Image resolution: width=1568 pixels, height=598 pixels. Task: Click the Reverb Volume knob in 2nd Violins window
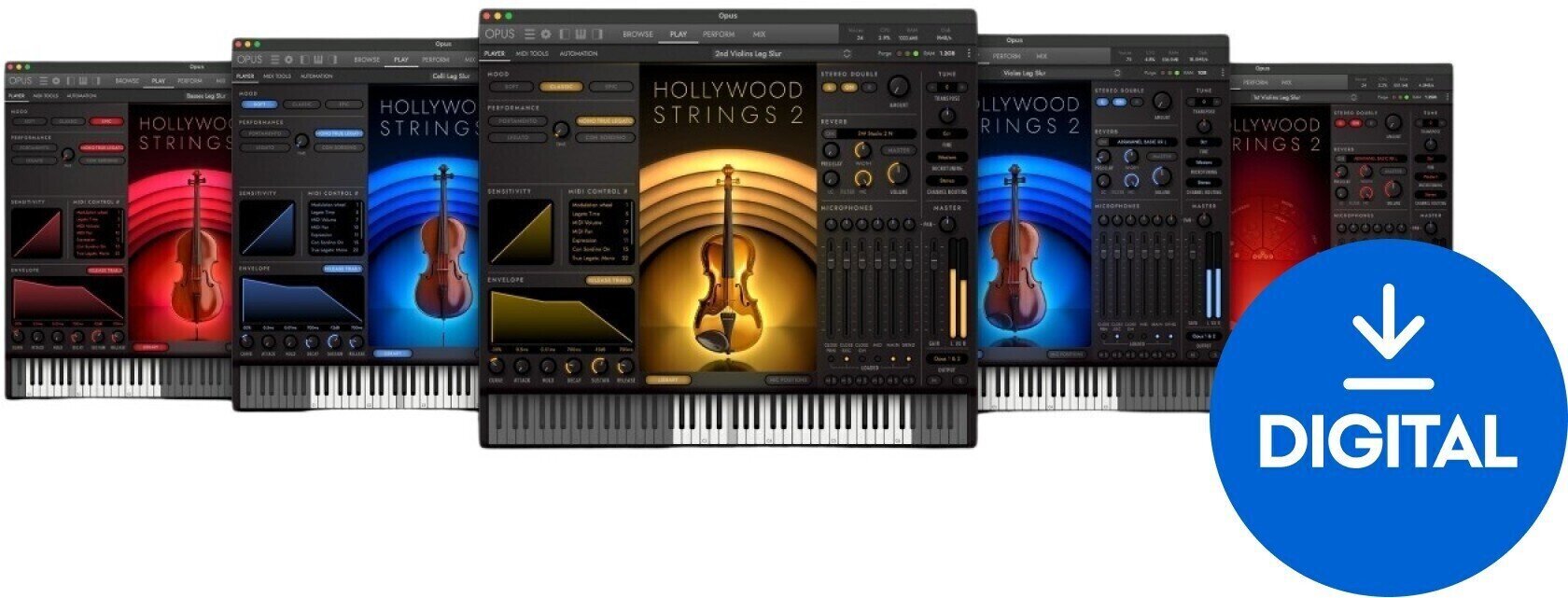click(x=898, y=174)
